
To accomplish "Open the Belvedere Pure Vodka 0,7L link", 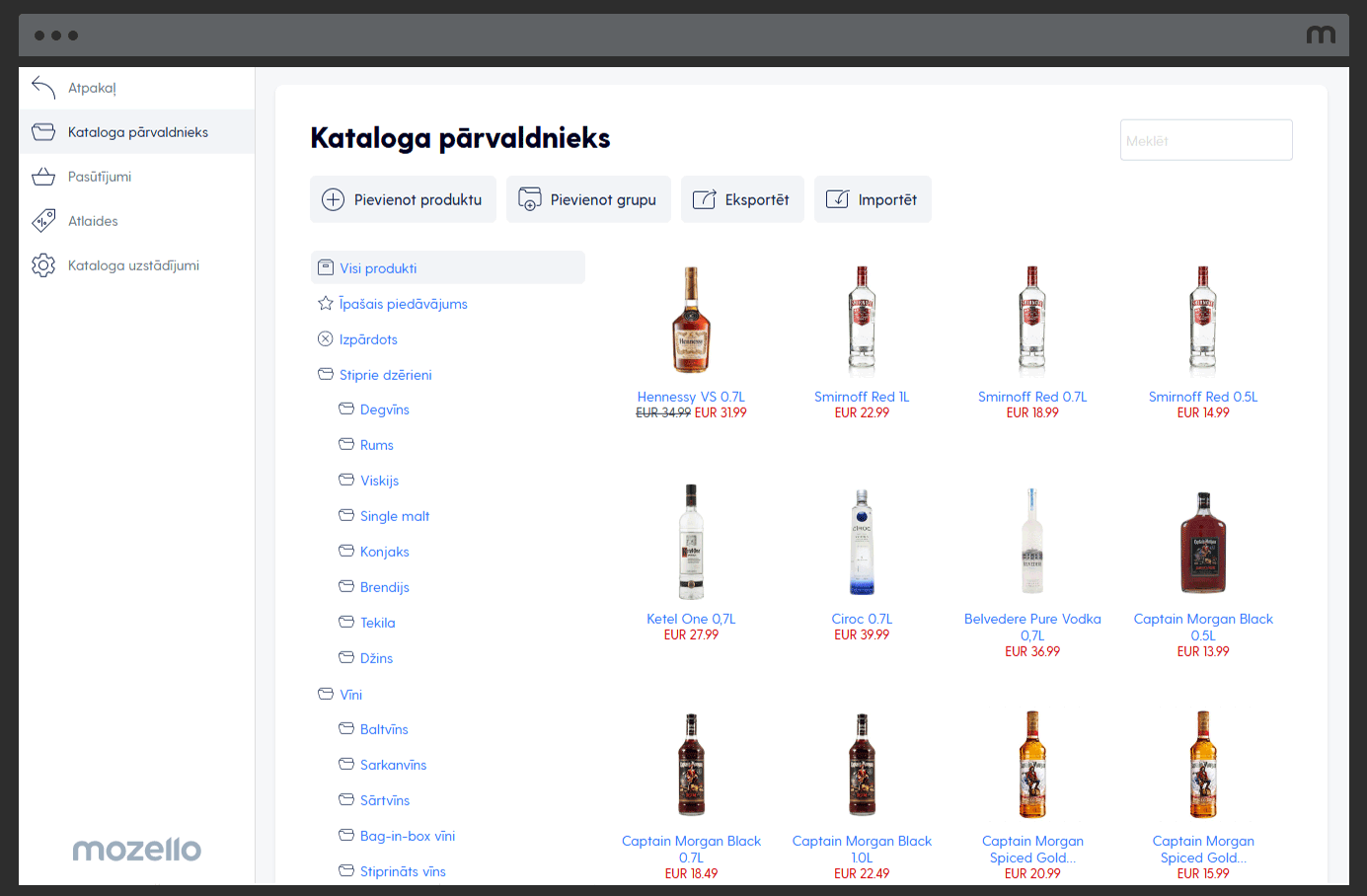I will (x=1032, y=627).
